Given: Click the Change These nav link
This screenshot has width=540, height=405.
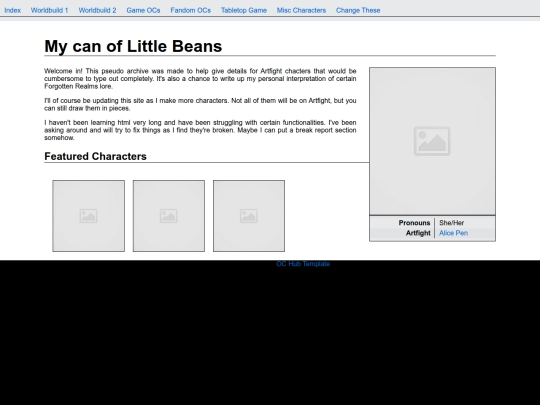Looking at the screenshot, I should click(358, 10).
